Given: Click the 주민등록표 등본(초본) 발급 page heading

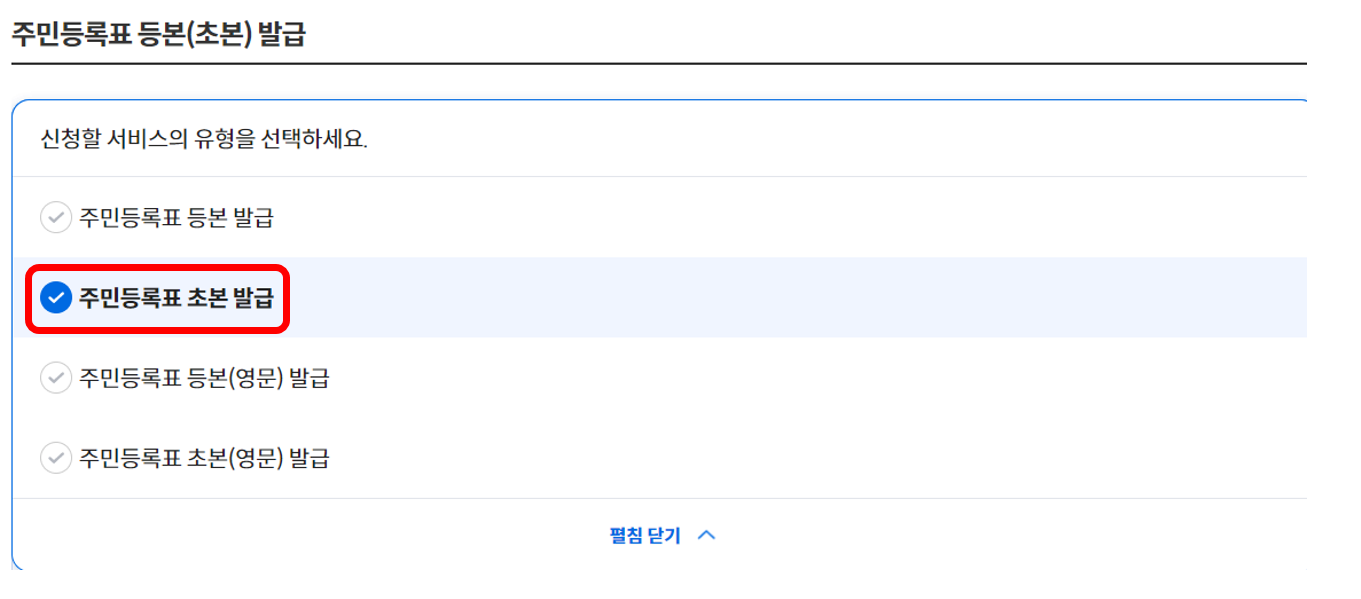Looking at the screenshot, I should click(159, 35).
